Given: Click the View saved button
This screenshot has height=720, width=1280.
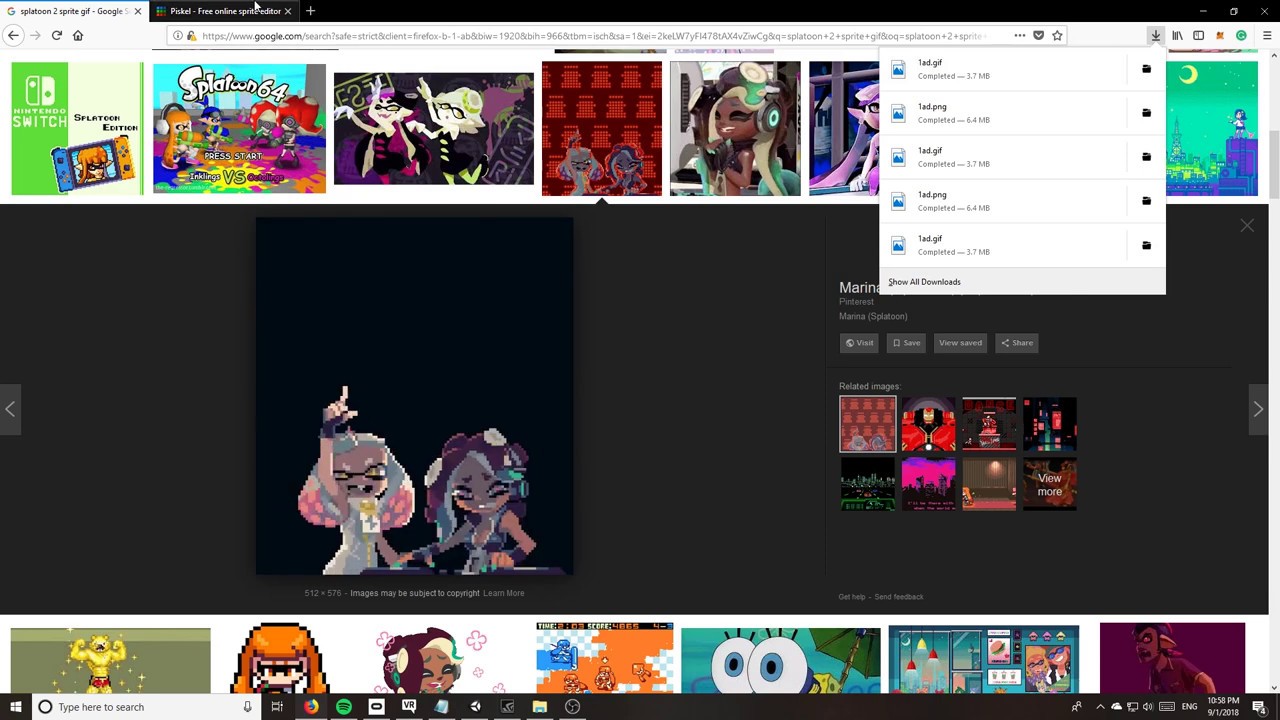Looking at the screenshot, I should 960,343.
